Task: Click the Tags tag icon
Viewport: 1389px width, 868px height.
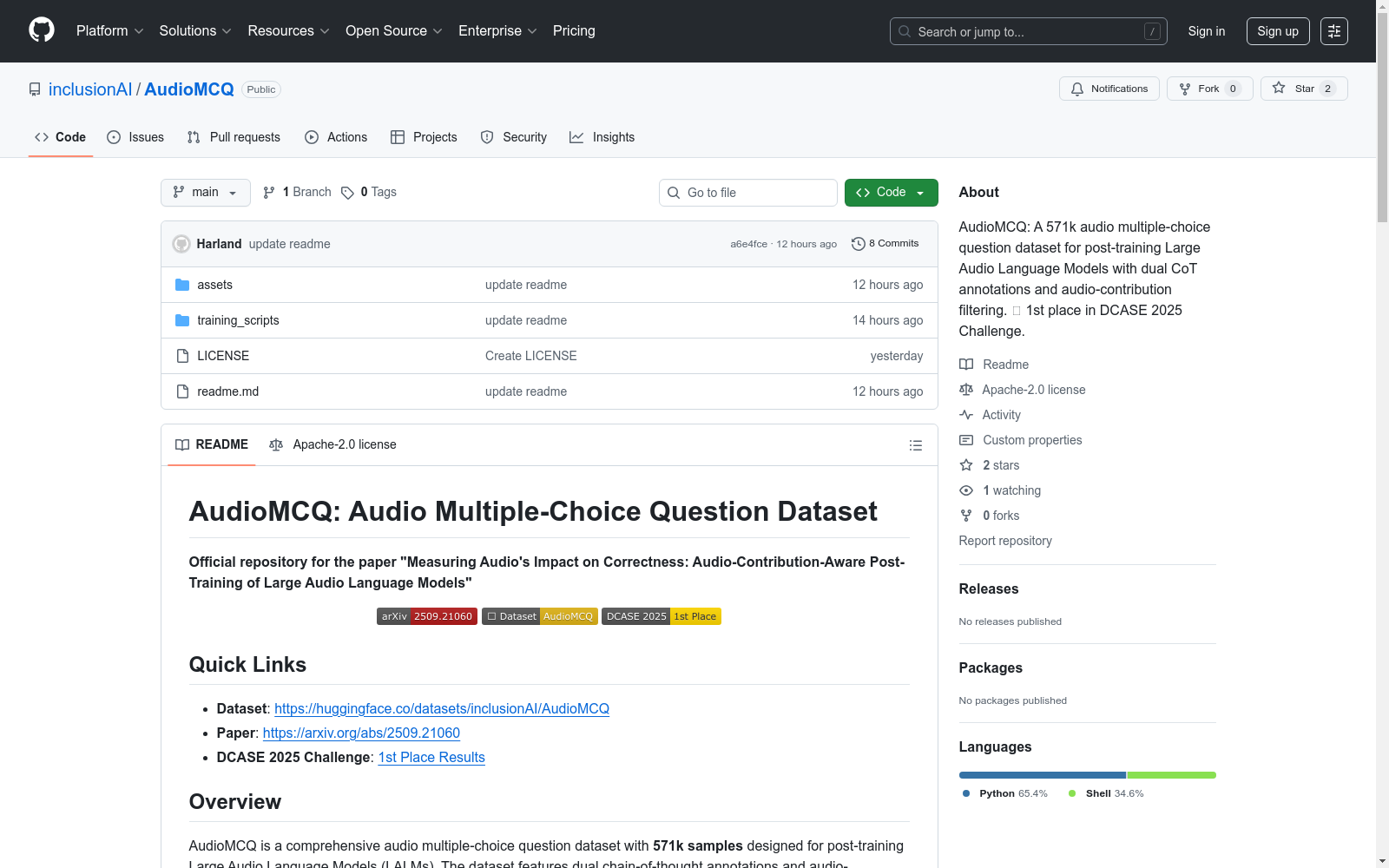Action: 347,193
